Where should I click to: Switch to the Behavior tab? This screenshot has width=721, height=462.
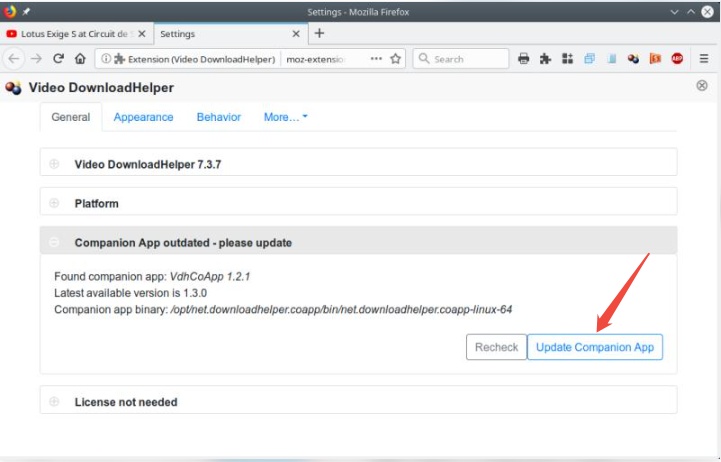[x=219, y=117]
